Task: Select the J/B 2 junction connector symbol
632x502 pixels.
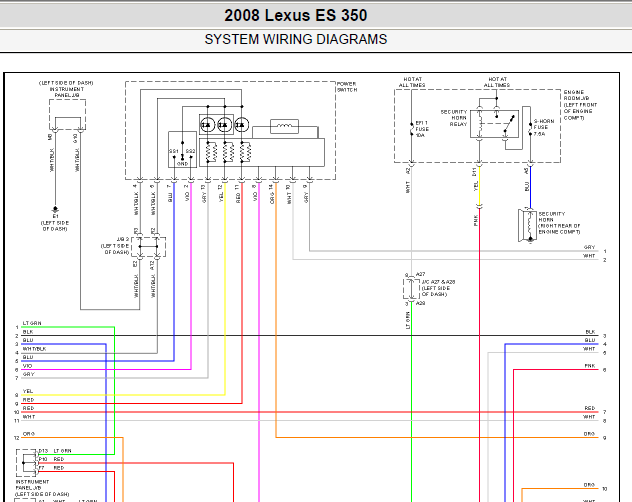Action: point(148,246)
